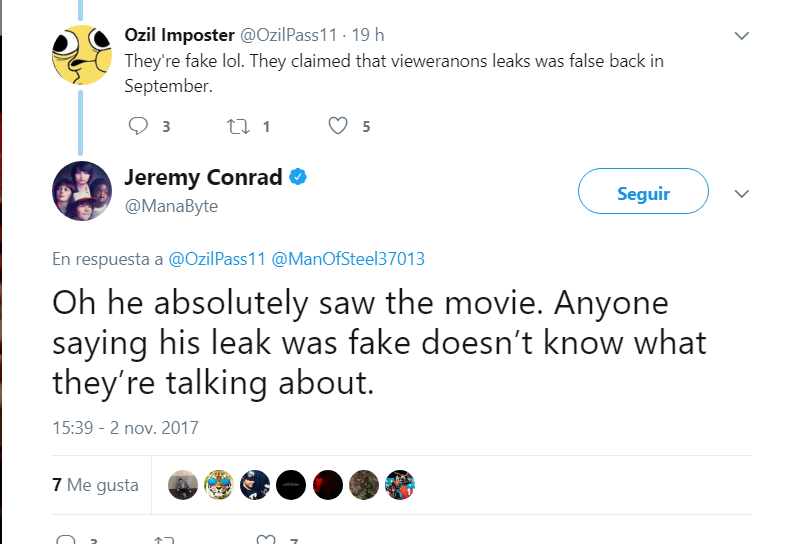View the 7 Me gusta likes list
The image size is (789, 544).
point(96,485)
